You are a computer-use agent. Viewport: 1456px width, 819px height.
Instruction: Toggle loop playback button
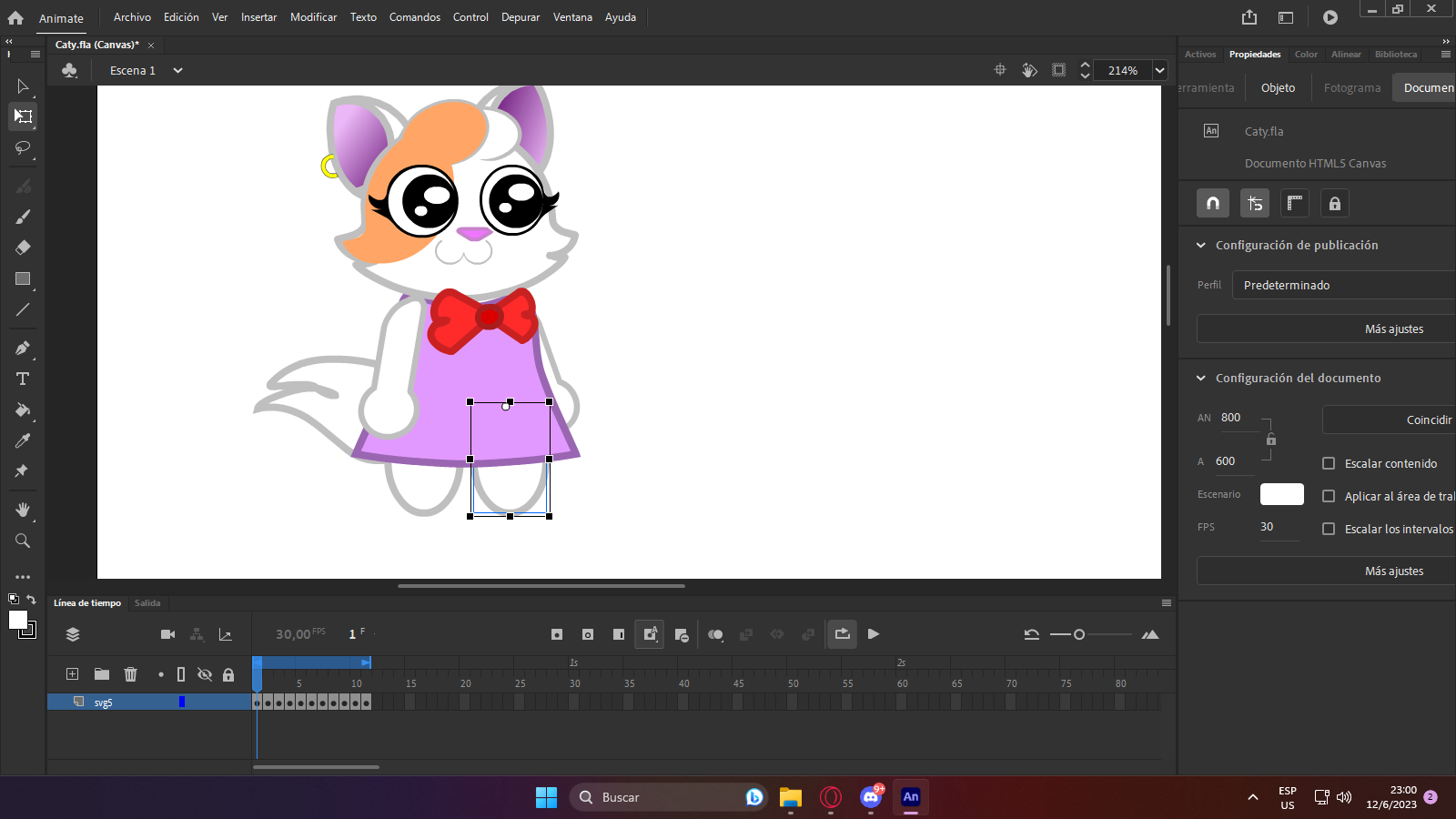click(843, 634)
